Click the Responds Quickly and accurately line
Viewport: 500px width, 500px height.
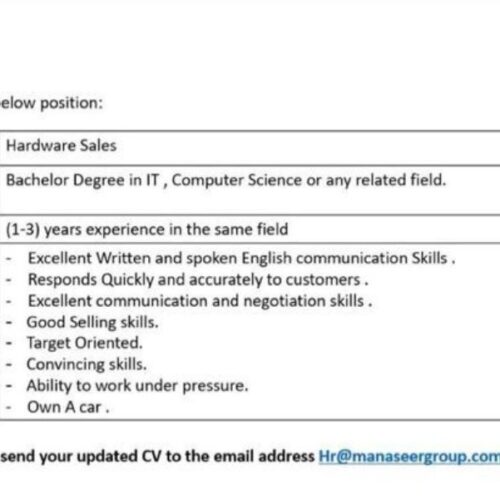[x=198, y=280]
